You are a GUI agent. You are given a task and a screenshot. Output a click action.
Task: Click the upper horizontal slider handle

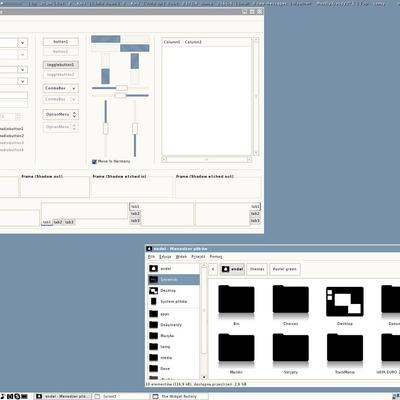click(121, 88)
